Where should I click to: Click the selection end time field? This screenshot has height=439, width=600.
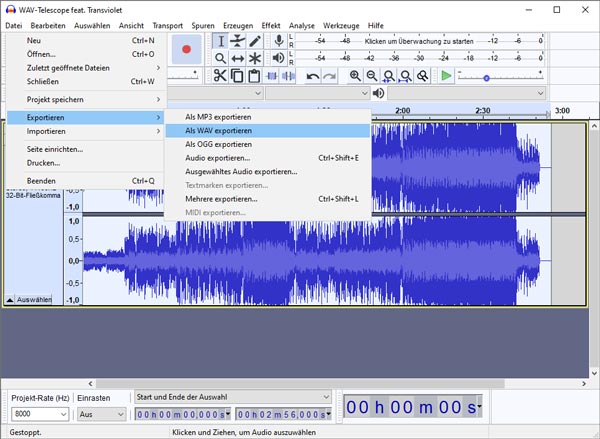284,414
